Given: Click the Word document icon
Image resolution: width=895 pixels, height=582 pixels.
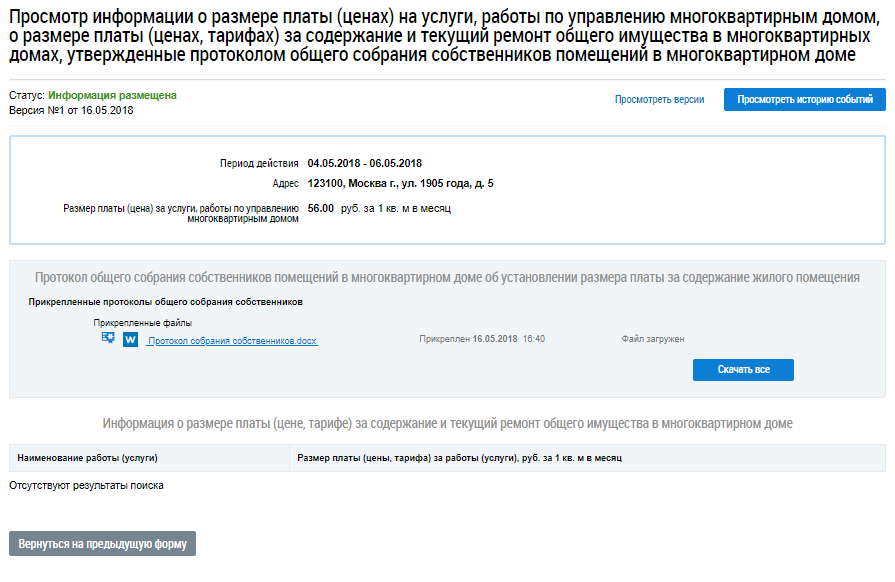Looking at the screenshot, I should (x=130, y=340).
